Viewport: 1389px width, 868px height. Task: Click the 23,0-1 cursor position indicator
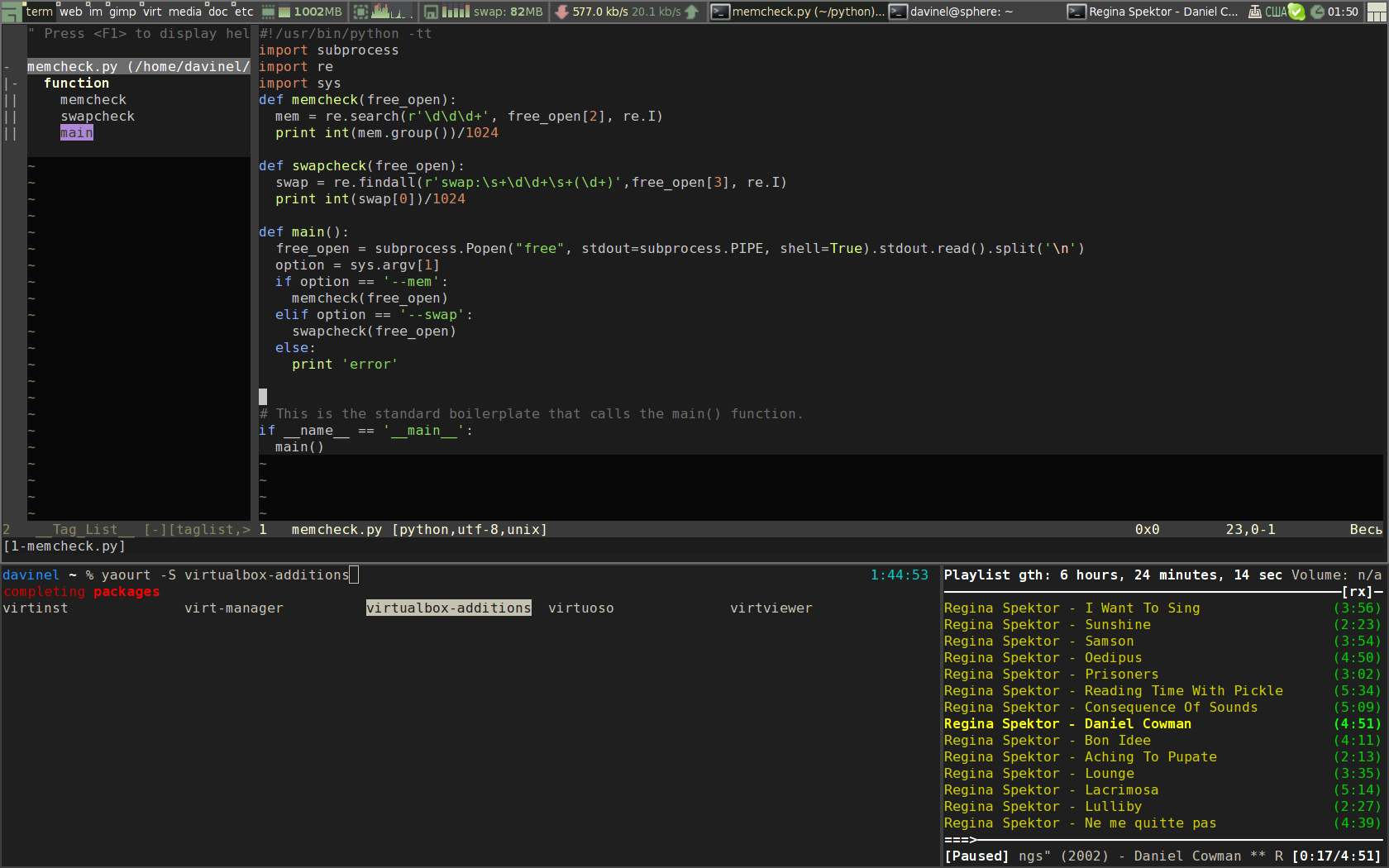coord(1250,530)
